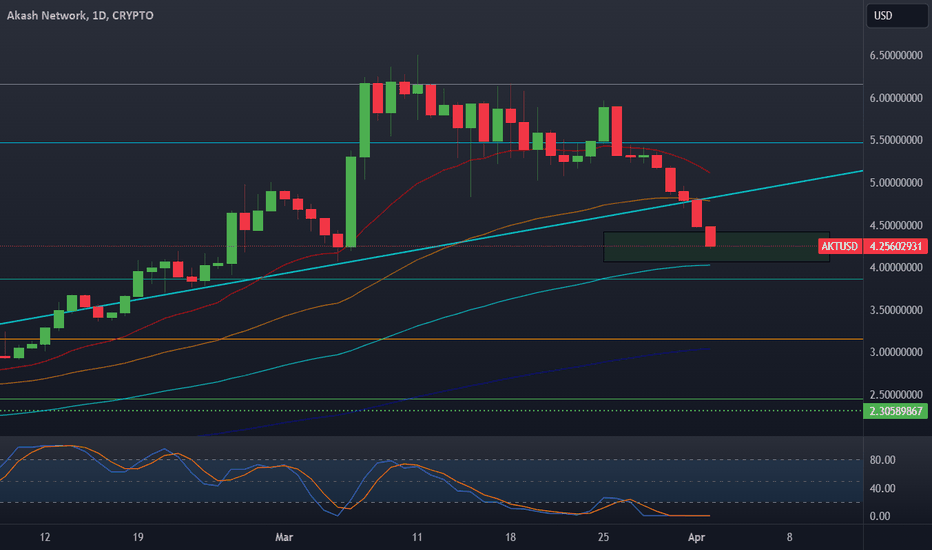Click the 12 date label on time axis
The height and width of the screenshot is (550, 932).
[45, 537]
